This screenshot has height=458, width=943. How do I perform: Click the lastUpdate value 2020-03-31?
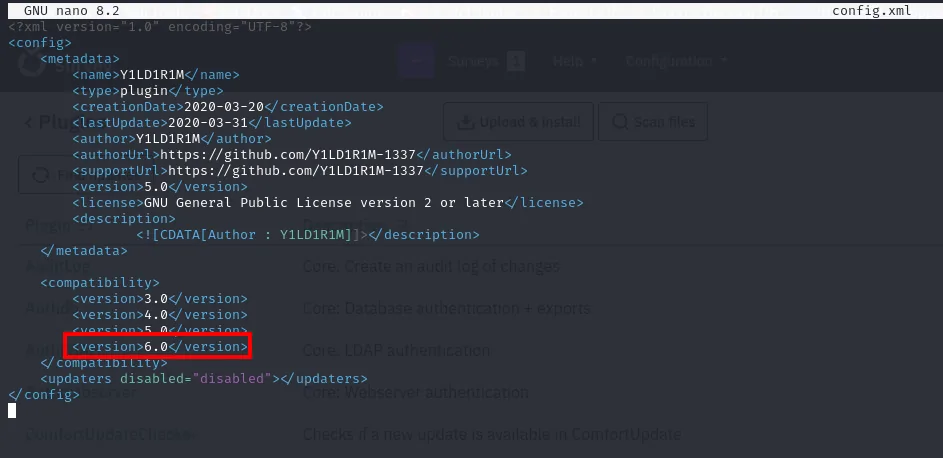pos(208,123)
